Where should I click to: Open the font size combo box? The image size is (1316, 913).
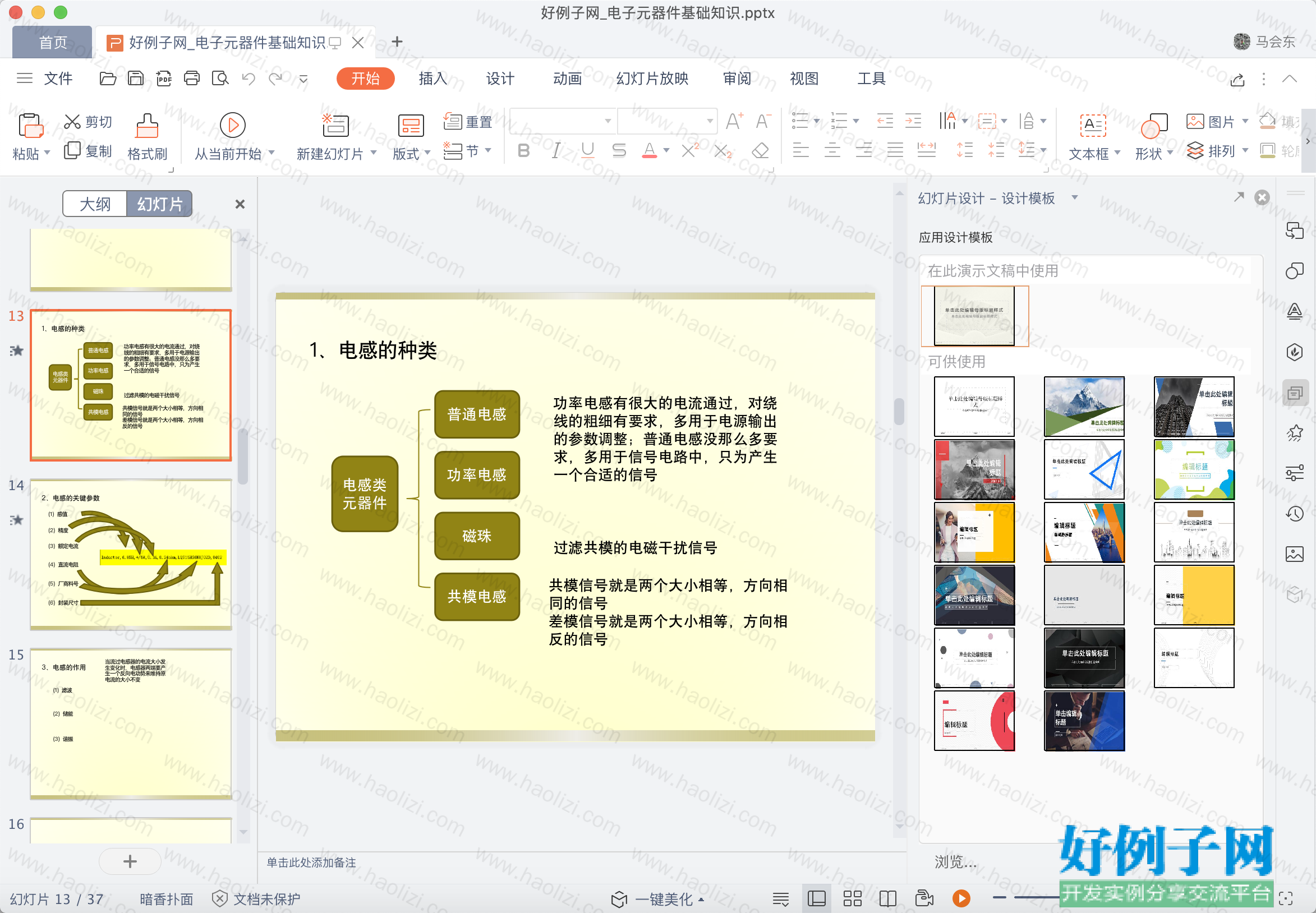point(667,121)
